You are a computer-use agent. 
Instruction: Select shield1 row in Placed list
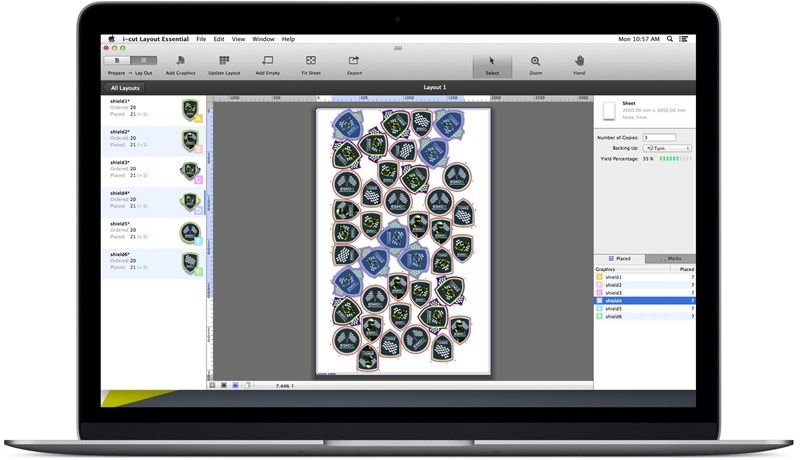[x=645, y=277]
